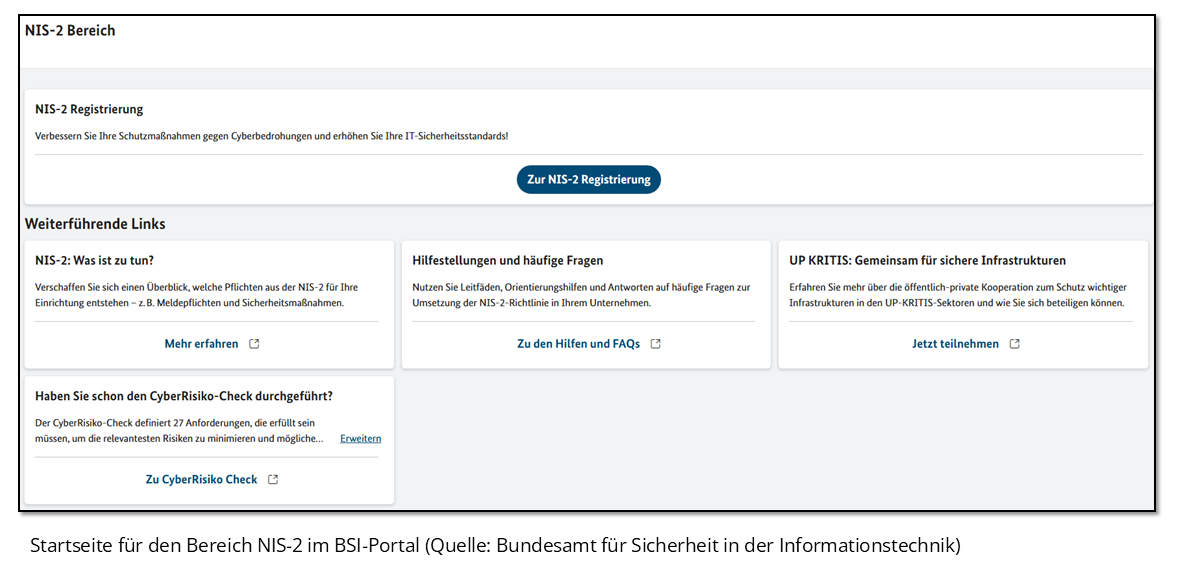Click text 'Verschaffen Sie sich einen Überblick'
The width and height of the screenshot is (1178, 568).
(111, 288)
